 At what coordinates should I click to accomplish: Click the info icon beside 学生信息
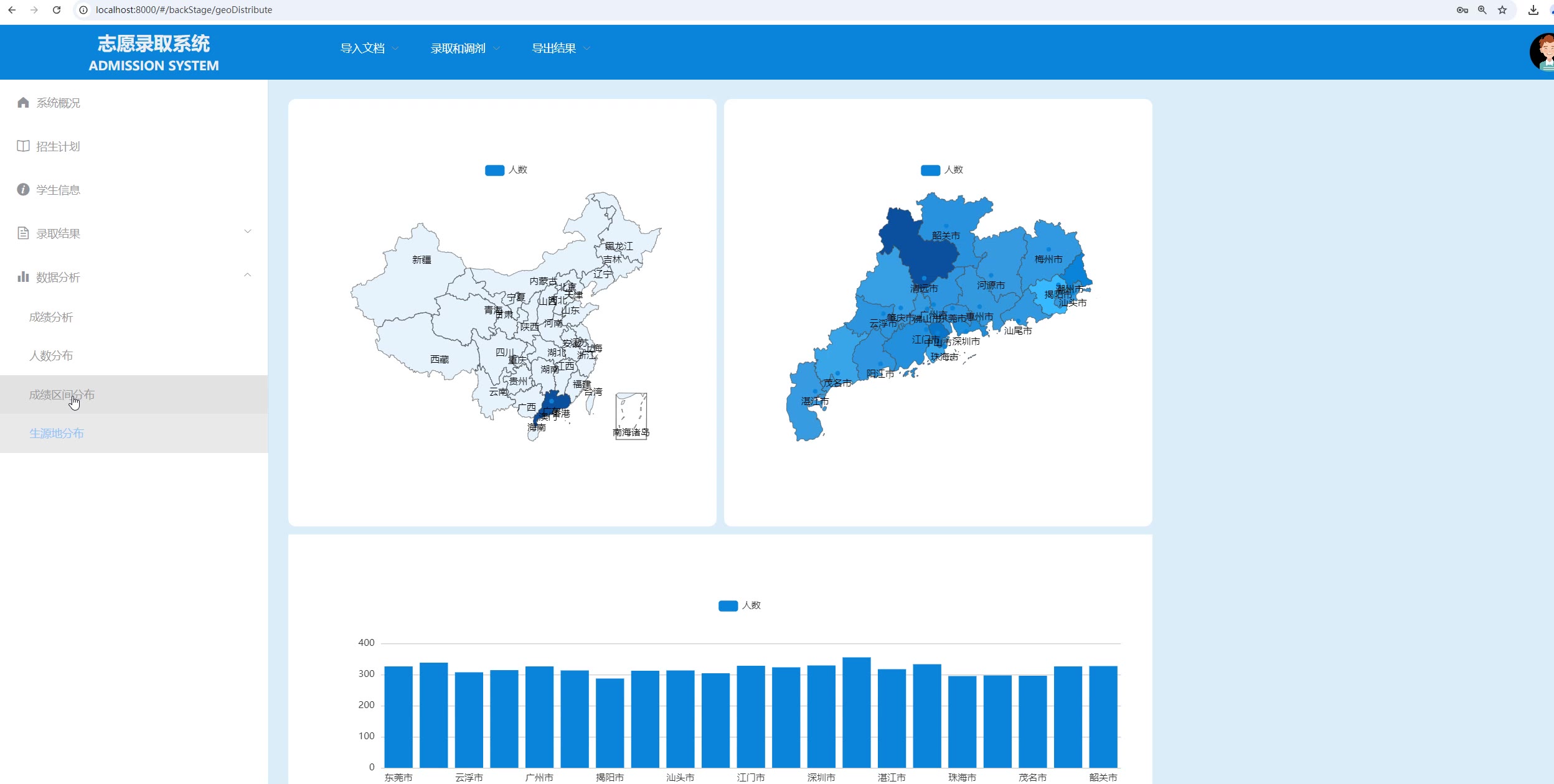click(x=23, y=190)
